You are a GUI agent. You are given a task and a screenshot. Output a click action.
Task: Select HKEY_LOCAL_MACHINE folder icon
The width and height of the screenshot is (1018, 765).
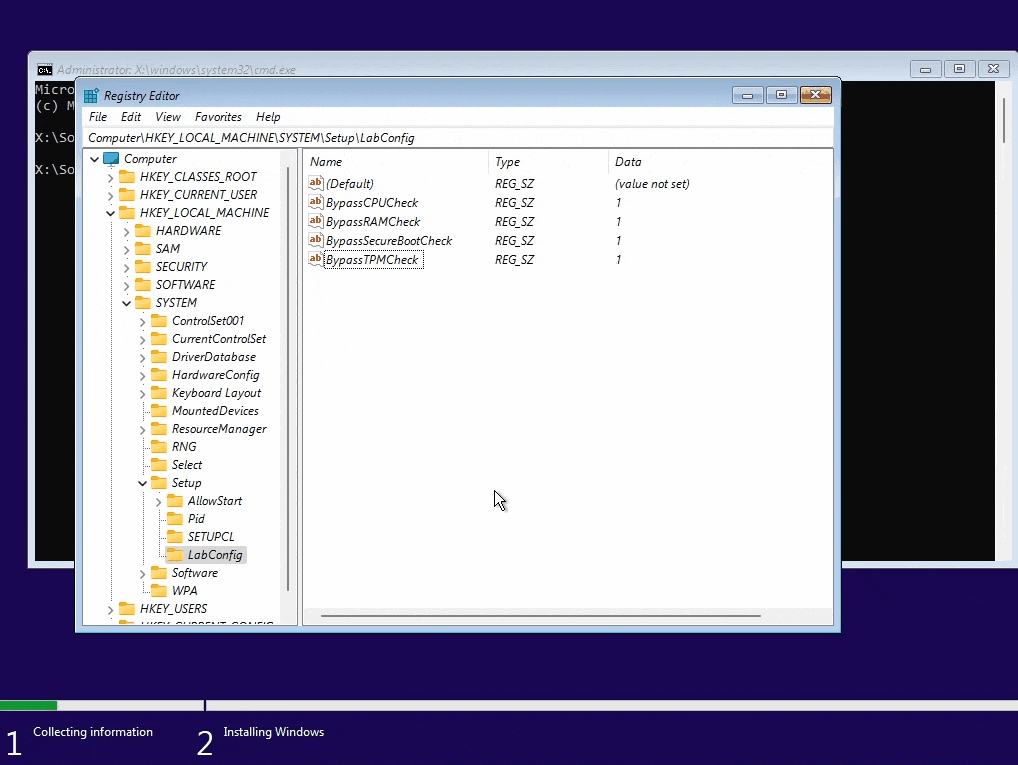tap(127, 212)
